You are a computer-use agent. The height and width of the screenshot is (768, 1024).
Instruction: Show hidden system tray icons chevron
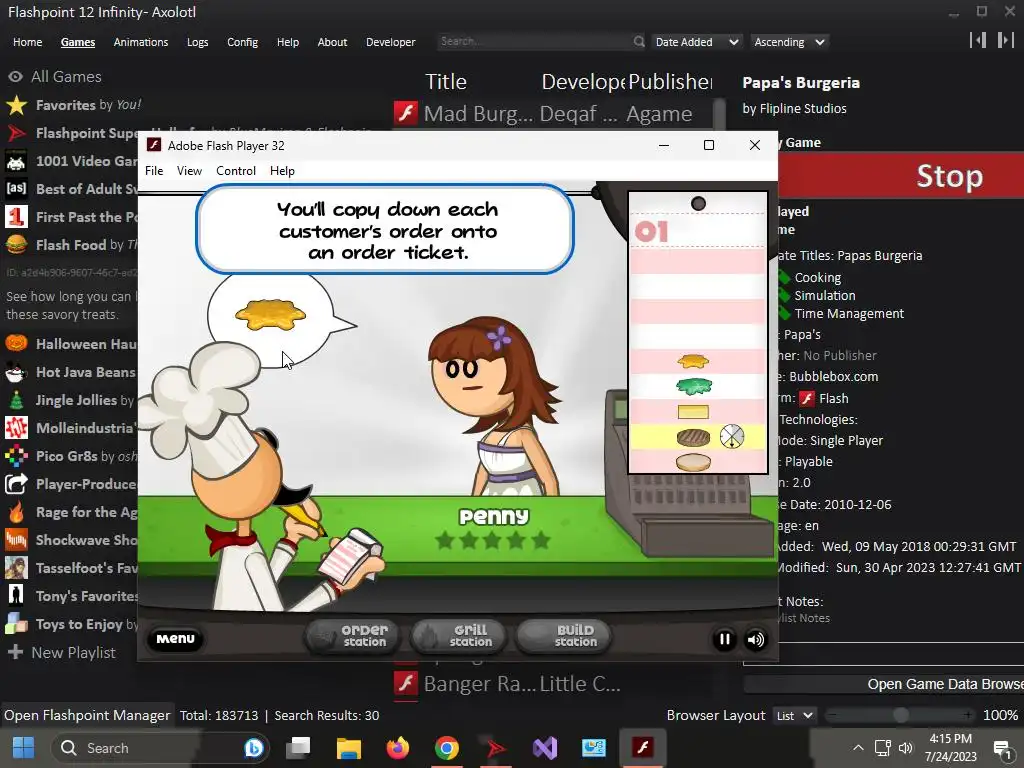pos(858,748)
